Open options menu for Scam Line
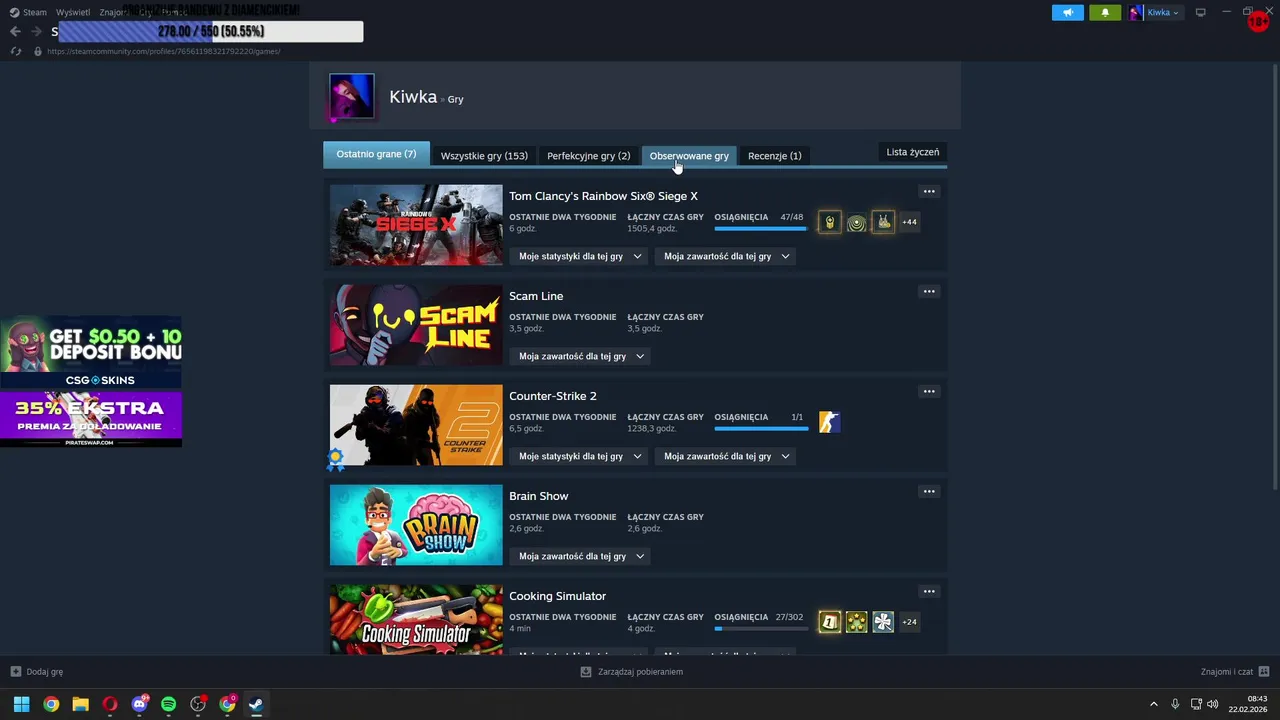This screenshot has height=720, width=1280. click(929, 292)
